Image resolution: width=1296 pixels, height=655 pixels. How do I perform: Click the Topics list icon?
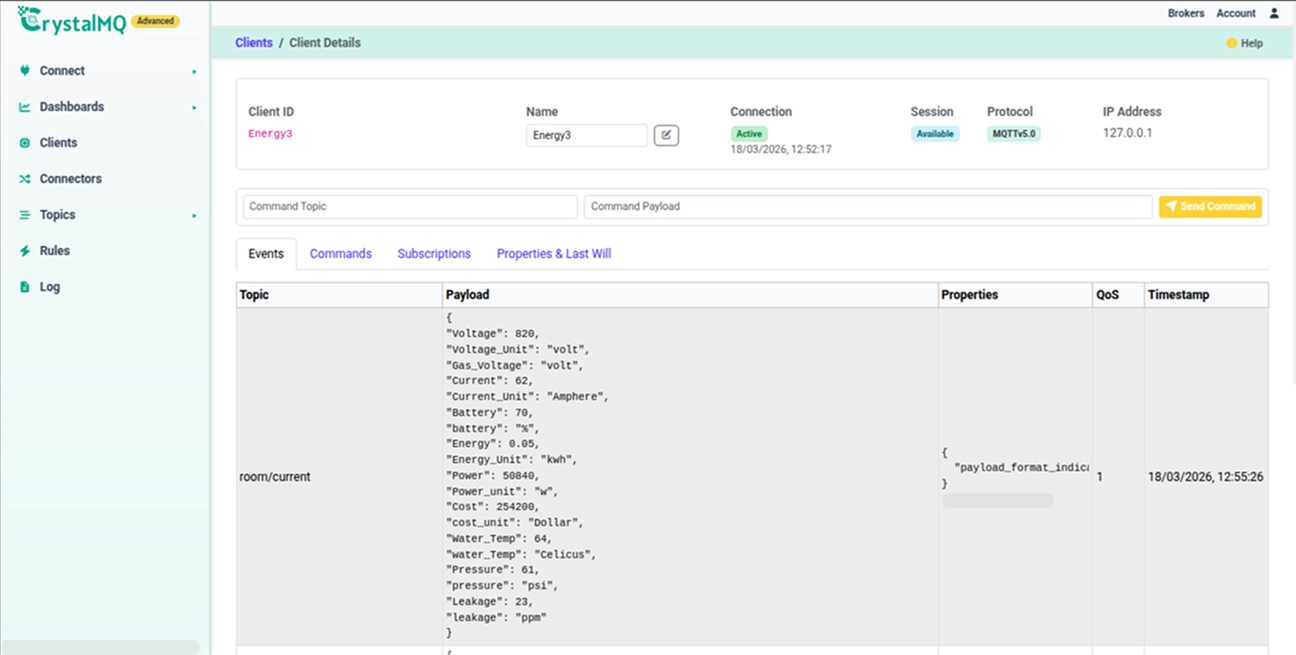(x=25, y=215)
